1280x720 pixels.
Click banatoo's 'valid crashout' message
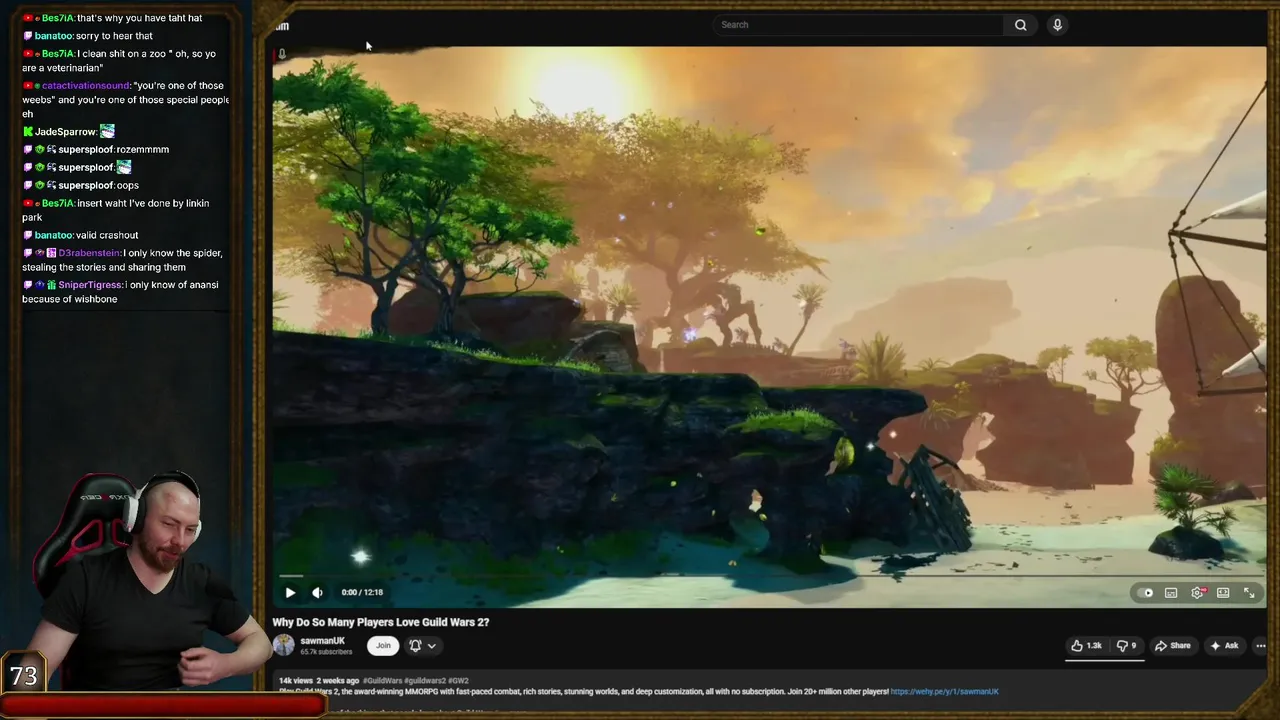pos(107,235)
